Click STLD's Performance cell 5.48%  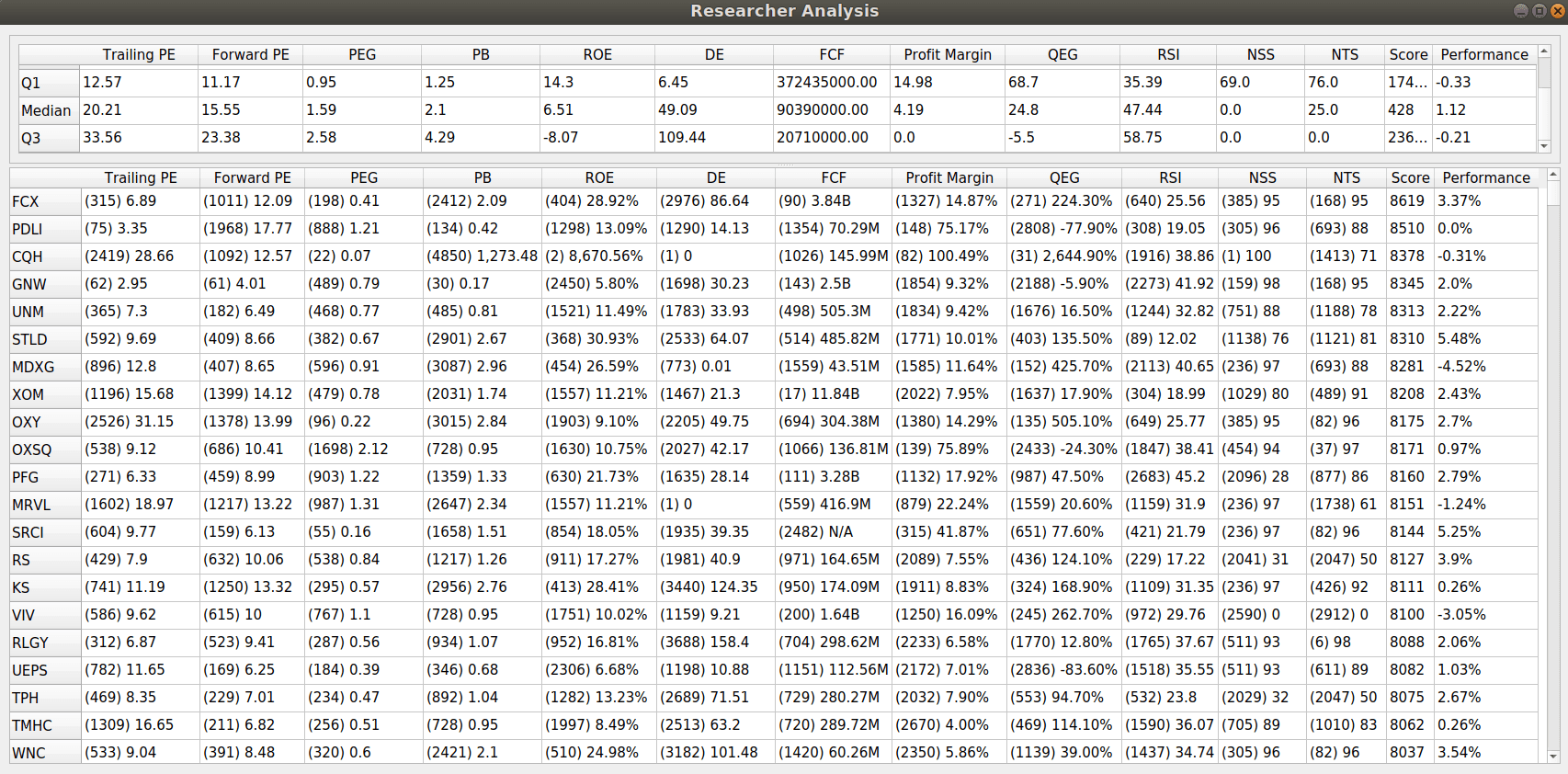pos(1486,339)
